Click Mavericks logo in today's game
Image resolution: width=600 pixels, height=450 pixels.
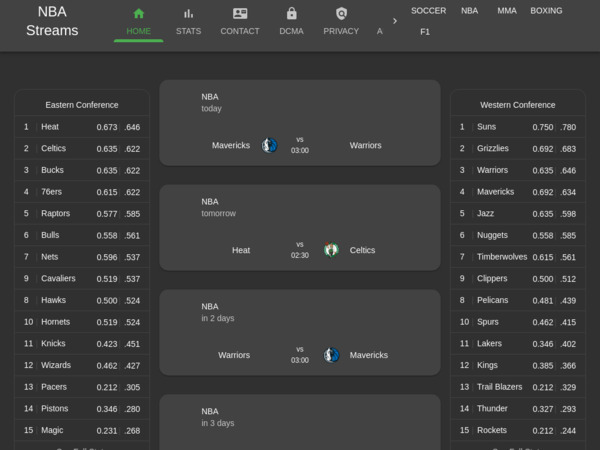[x=269, y=145]
